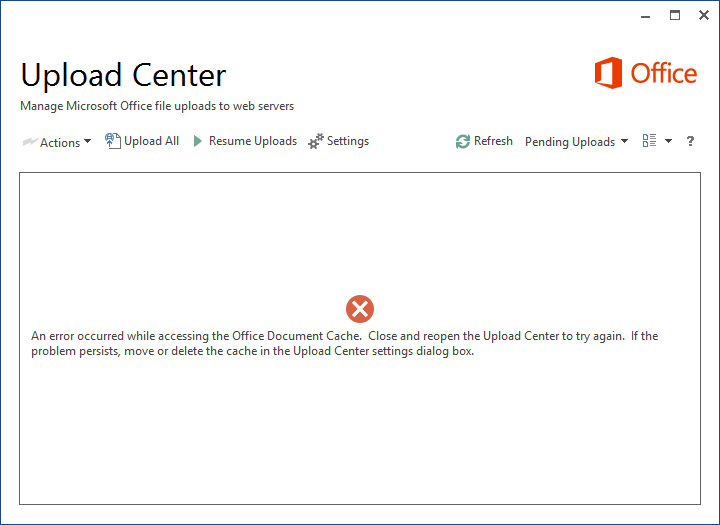Open Settings via the gear icon
Viewport: 720px width, 525px height.
point(316,142)
